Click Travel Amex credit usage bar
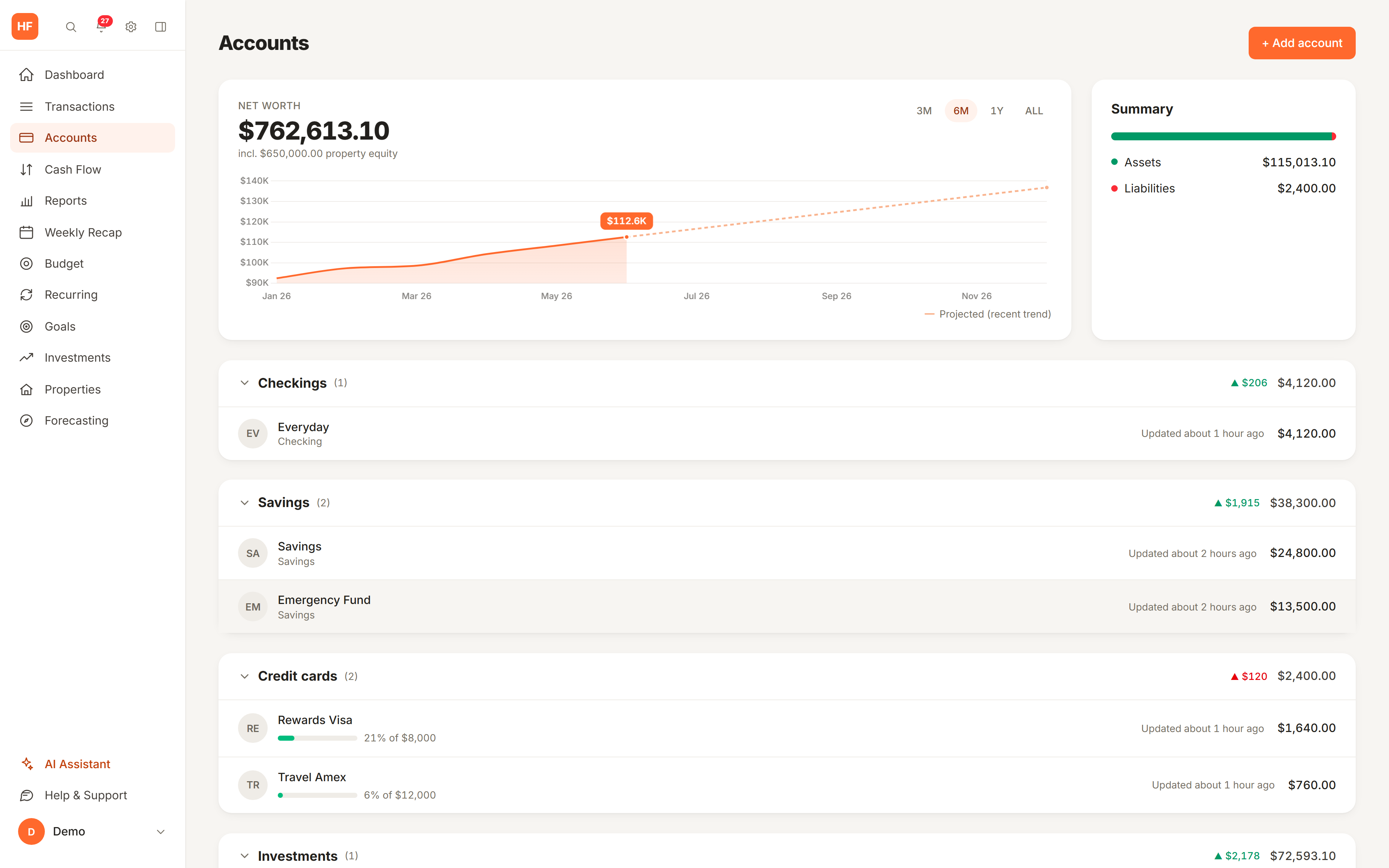Image resolution: width=1389 pixels, height=868 pixels. pos(317,795)
